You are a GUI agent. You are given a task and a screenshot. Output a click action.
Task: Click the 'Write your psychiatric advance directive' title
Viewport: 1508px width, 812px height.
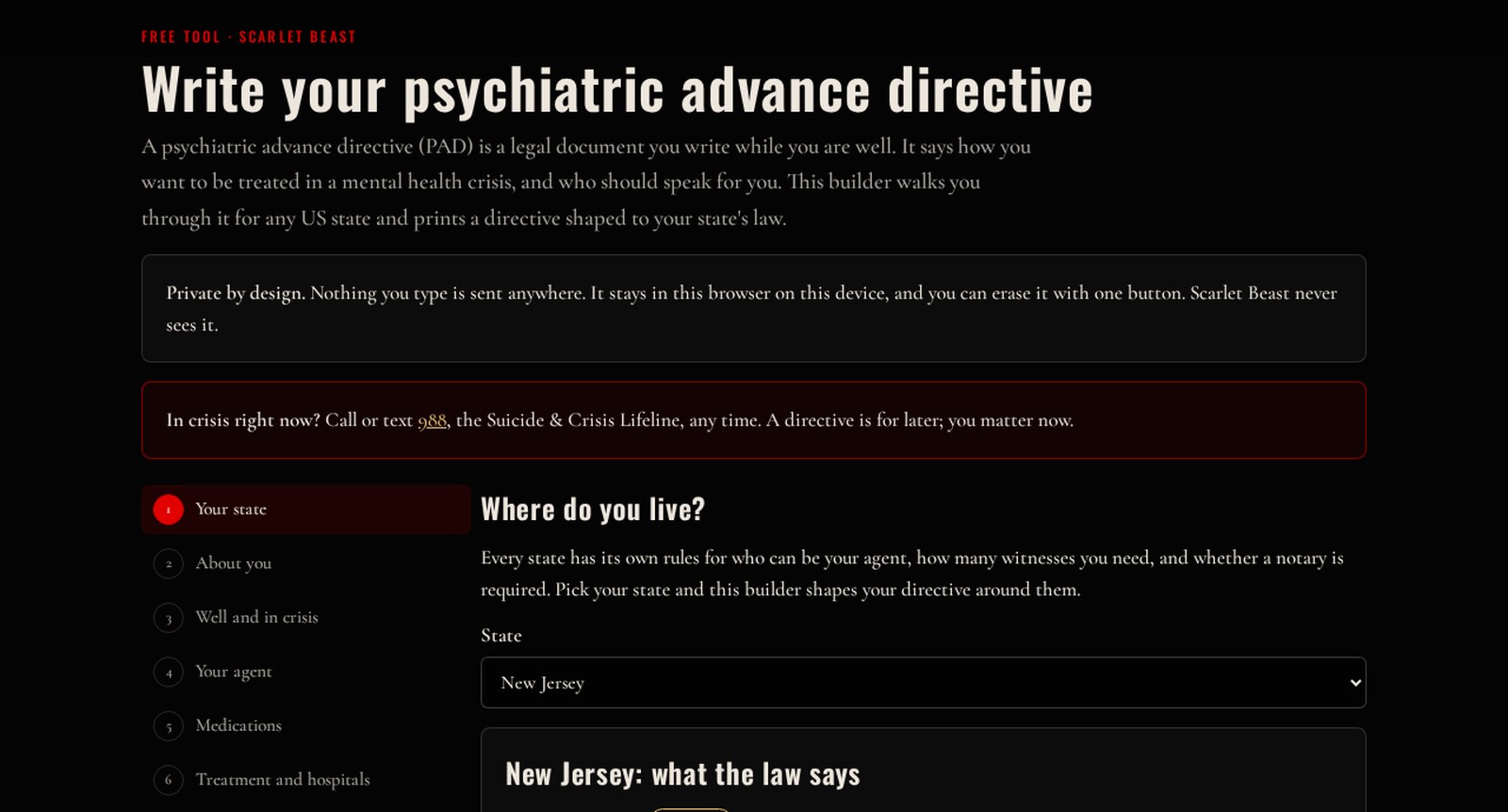tap(617, 90)
